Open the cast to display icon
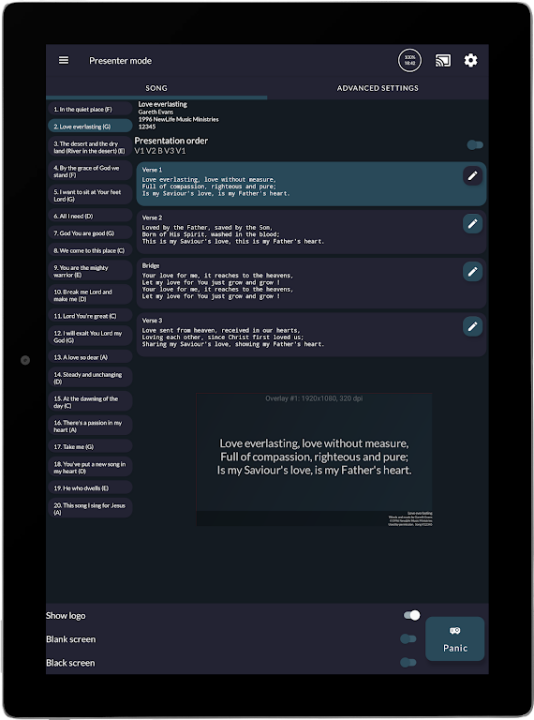 pos(443,60)
